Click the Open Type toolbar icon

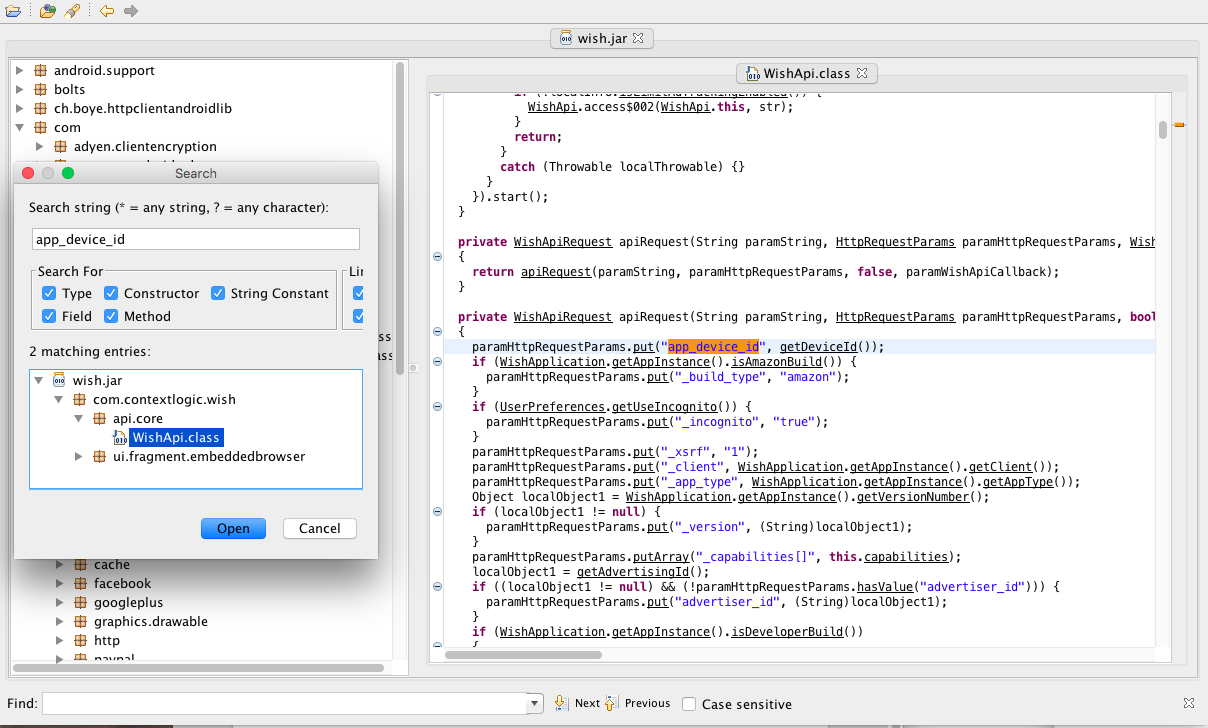47,11
